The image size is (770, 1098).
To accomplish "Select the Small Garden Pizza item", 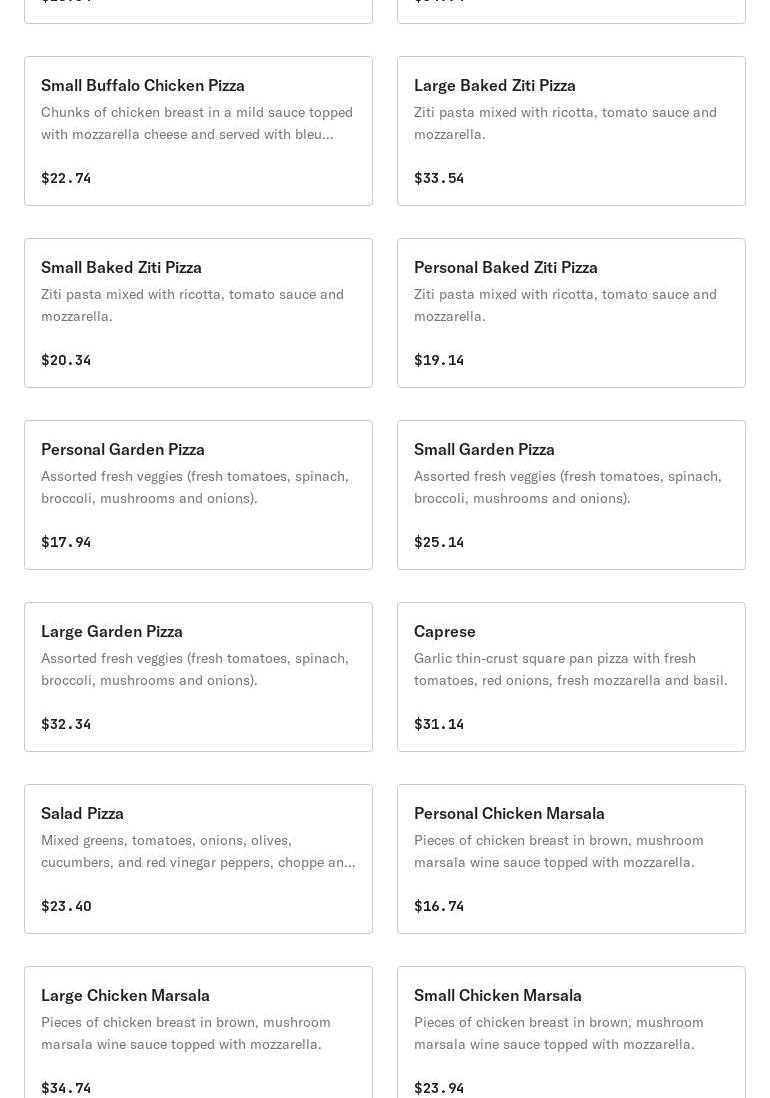I will (x=571, y=495).
